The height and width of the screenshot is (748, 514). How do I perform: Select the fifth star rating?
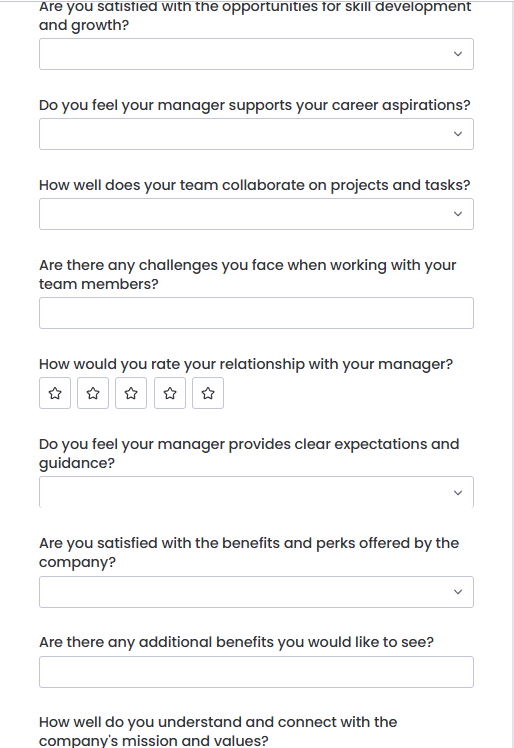coord(208,393)
